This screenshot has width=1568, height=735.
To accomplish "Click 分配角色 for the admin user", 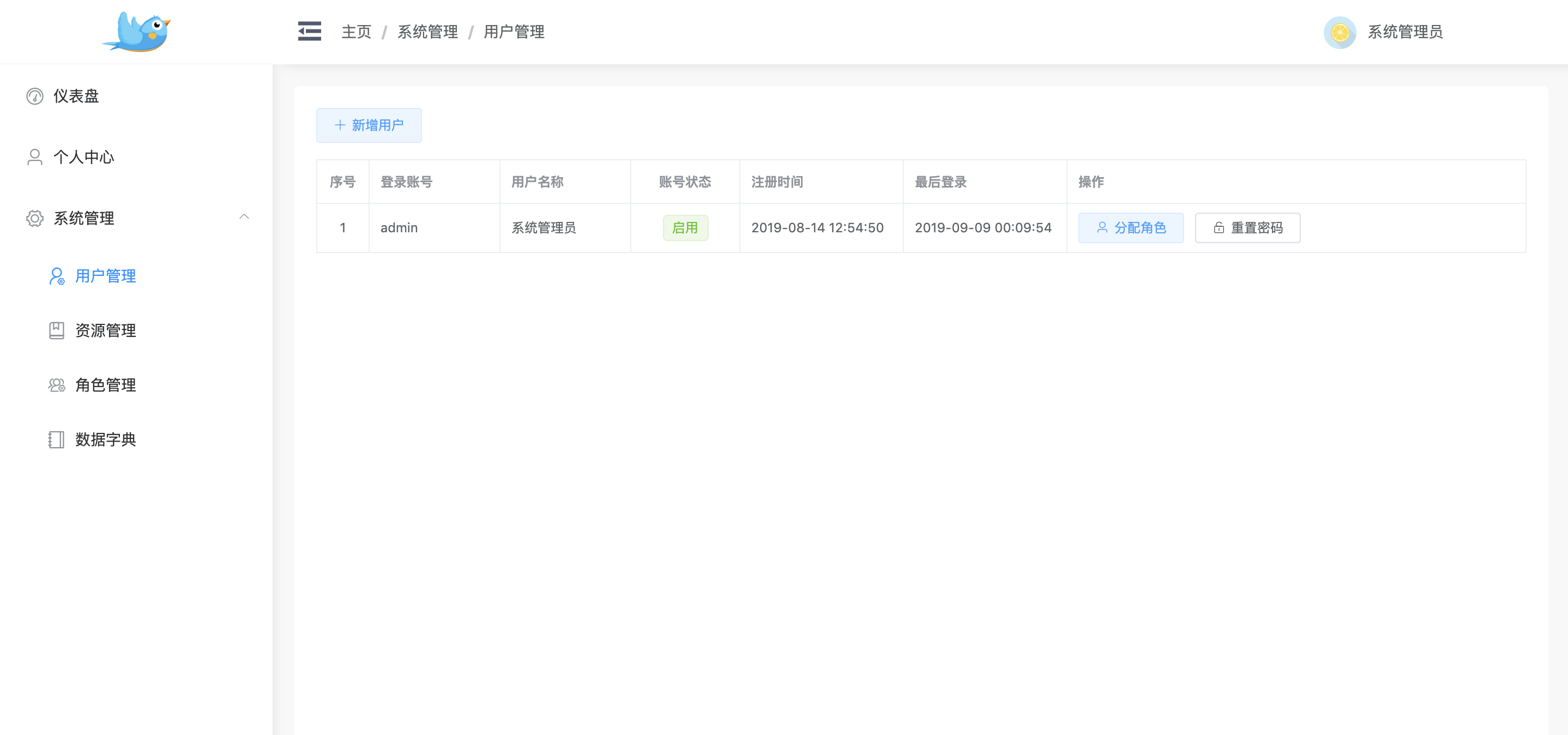I will [x=1130, y=228].
